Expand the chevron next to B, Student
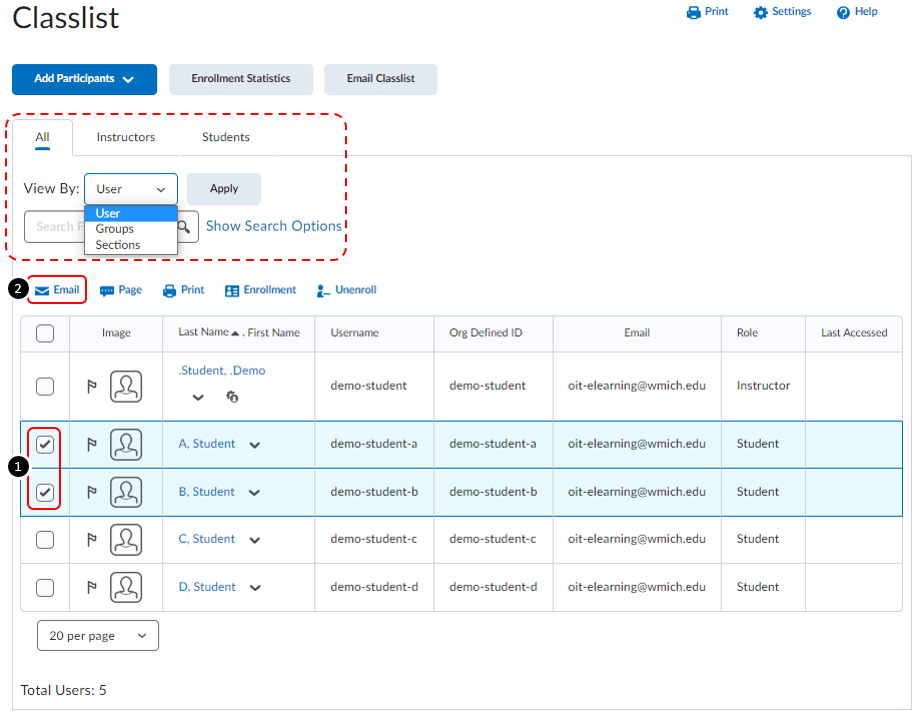The image size is (918, 715). click(x=255, y=493)
